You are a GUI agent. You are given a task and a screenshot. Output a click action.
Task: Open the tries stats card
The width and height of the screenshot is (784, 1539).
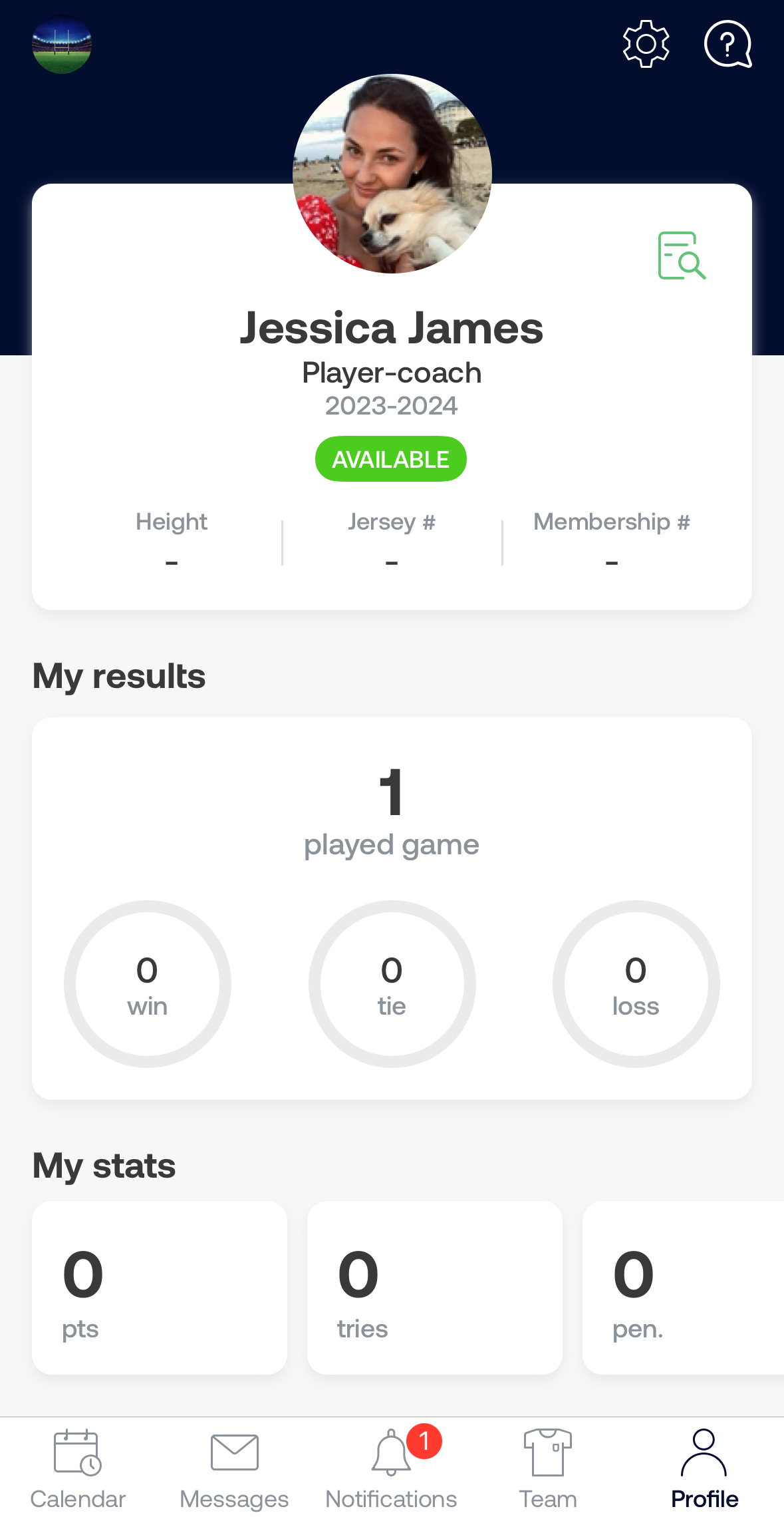pos(435,1287)
